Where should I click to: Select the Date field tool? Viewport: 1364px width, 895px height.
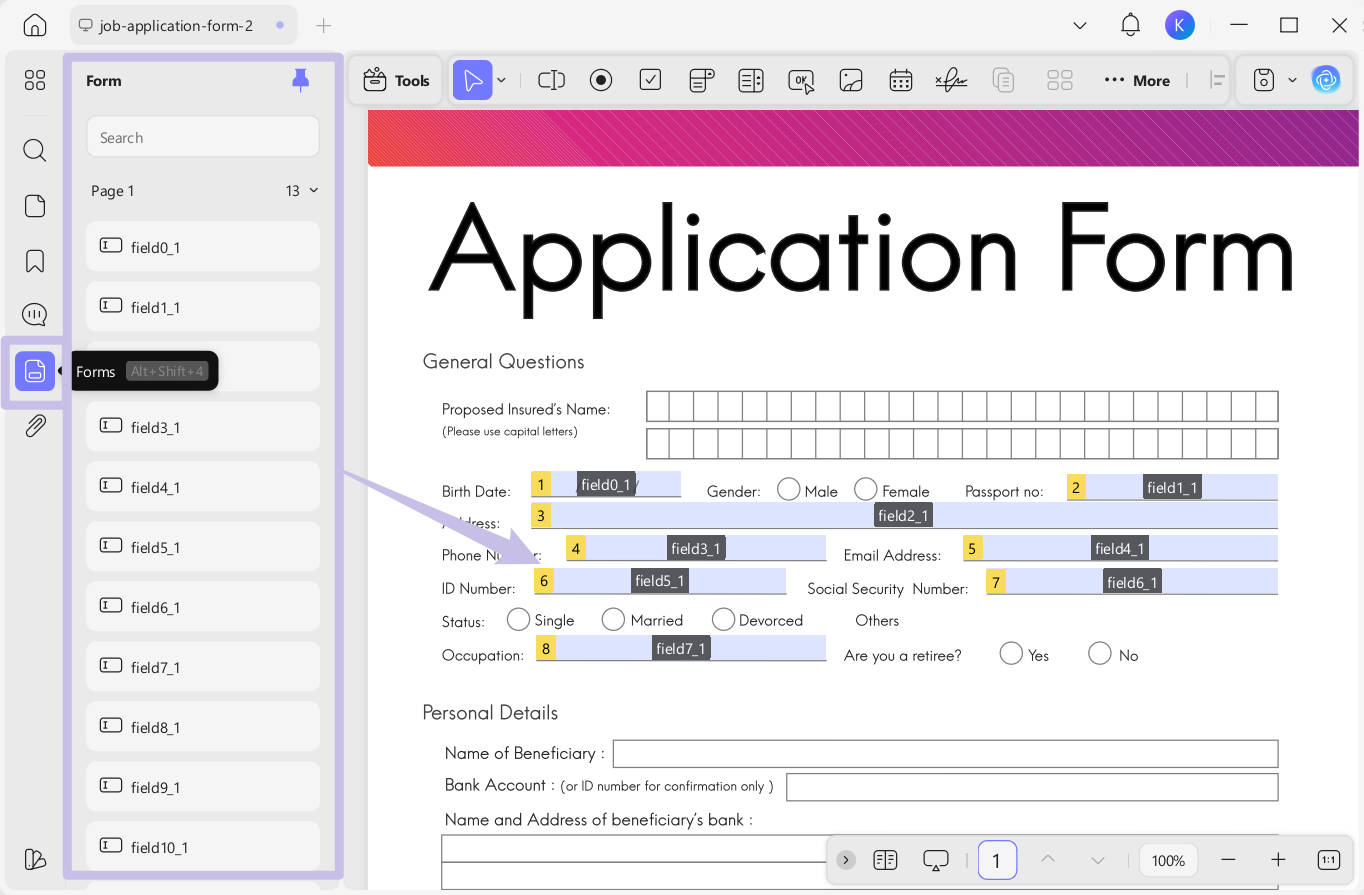click(900, 80)
